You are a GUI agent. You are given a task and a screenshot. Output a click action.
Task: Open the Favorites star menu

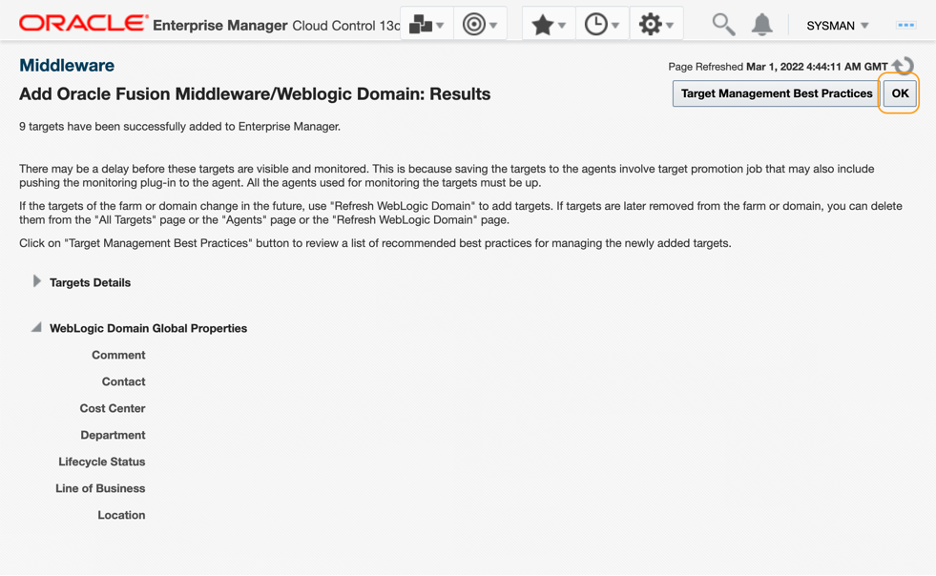pyautogui.click(x=548, y=24)
